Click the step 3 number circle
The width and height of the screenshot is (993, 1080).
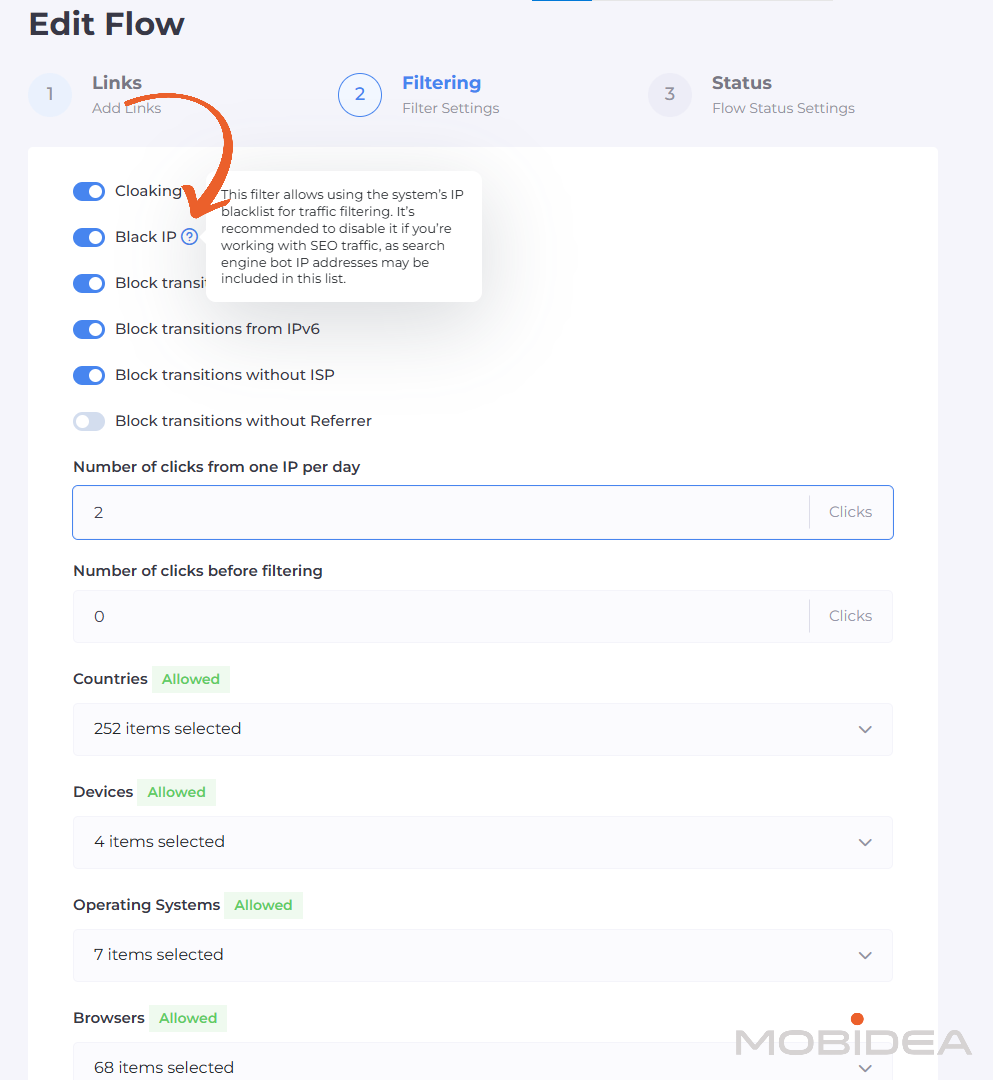tap(670, 95)
